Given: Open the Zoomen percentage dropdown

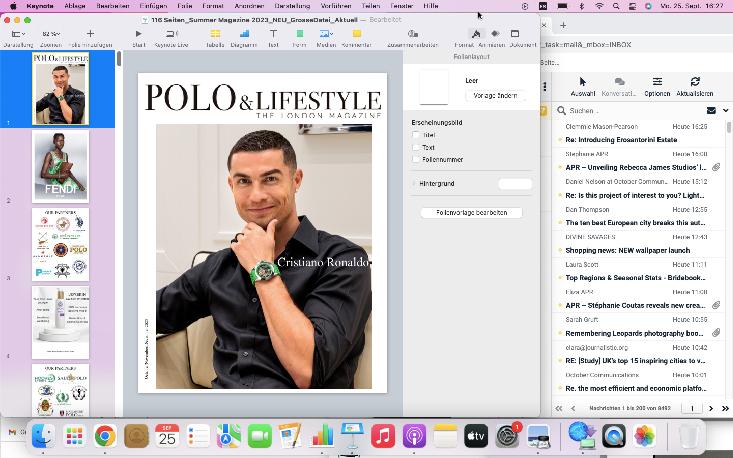Looking at the screenshot, I should 51,34.
